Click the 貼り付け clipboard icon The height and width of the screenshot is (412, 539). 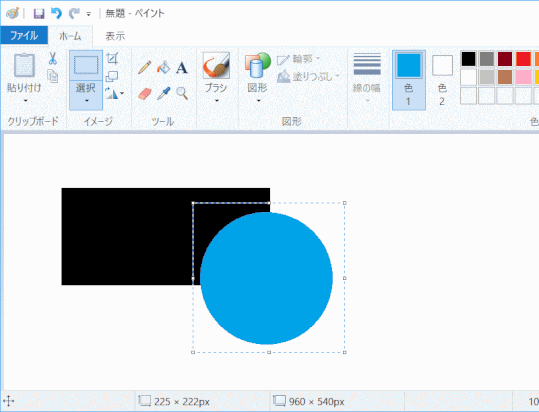coord(24,65)
